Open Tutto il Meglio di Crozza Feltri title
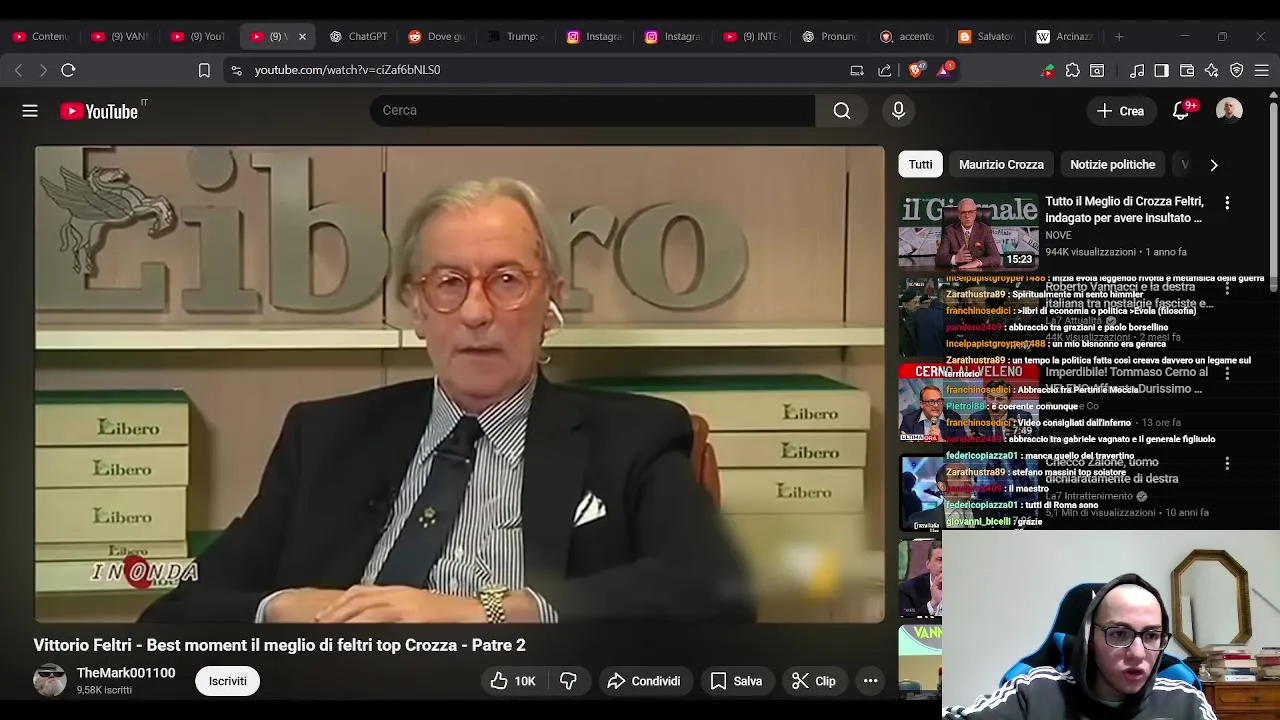 (x=1125, y=209)
